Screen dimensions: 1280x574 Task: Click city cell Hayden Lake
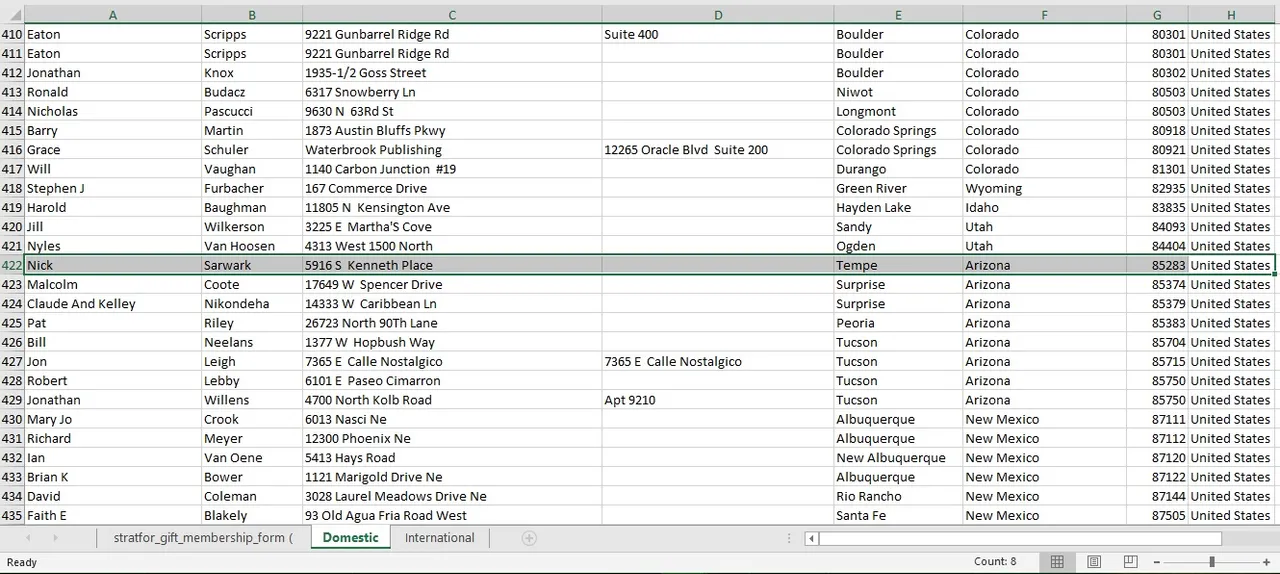pyautogui.click(x=898, y=207)
